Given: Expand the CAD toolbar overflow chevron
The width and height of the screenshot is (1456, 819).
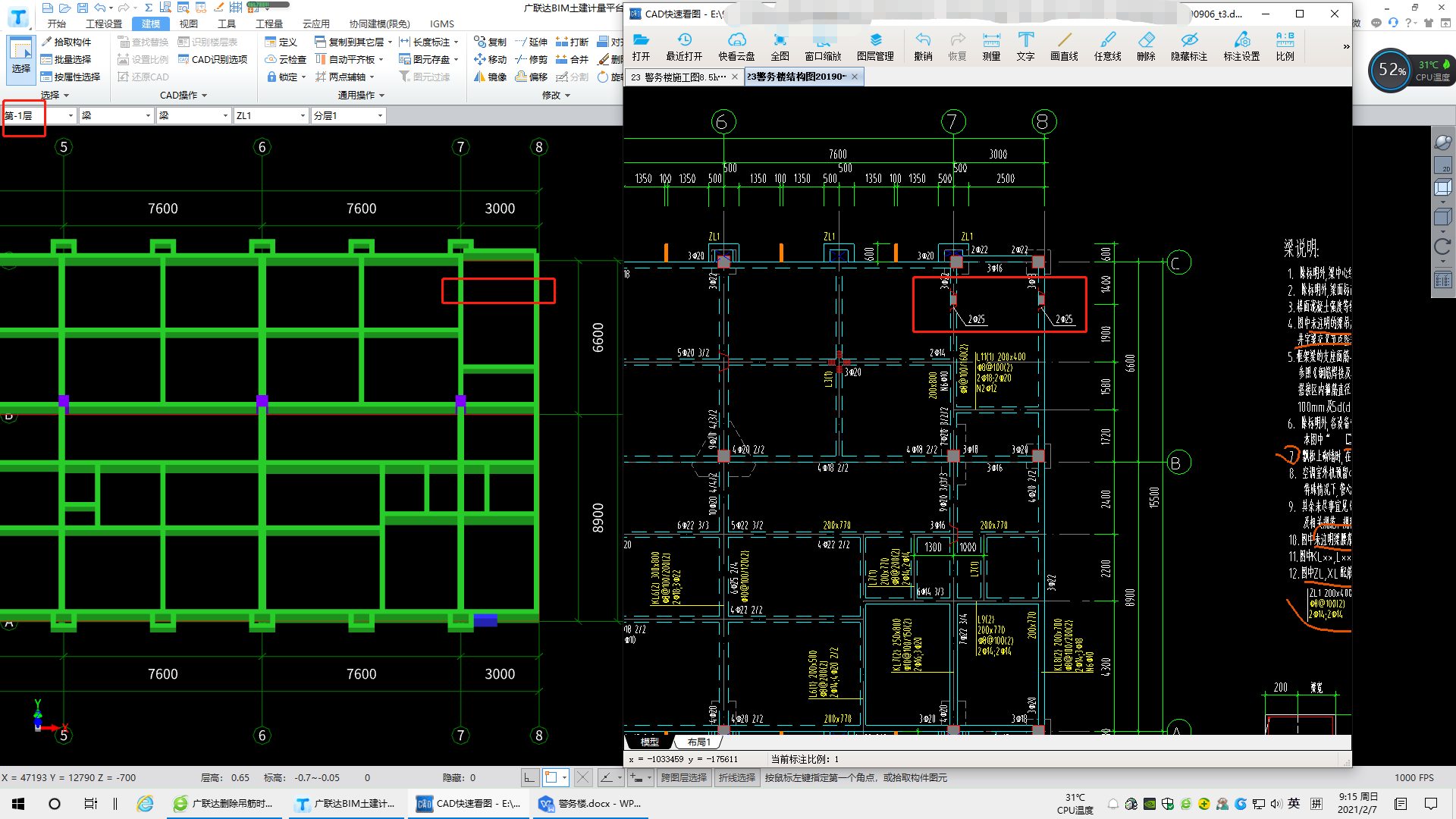Looking at the screenshot, I should (1346, 46).
